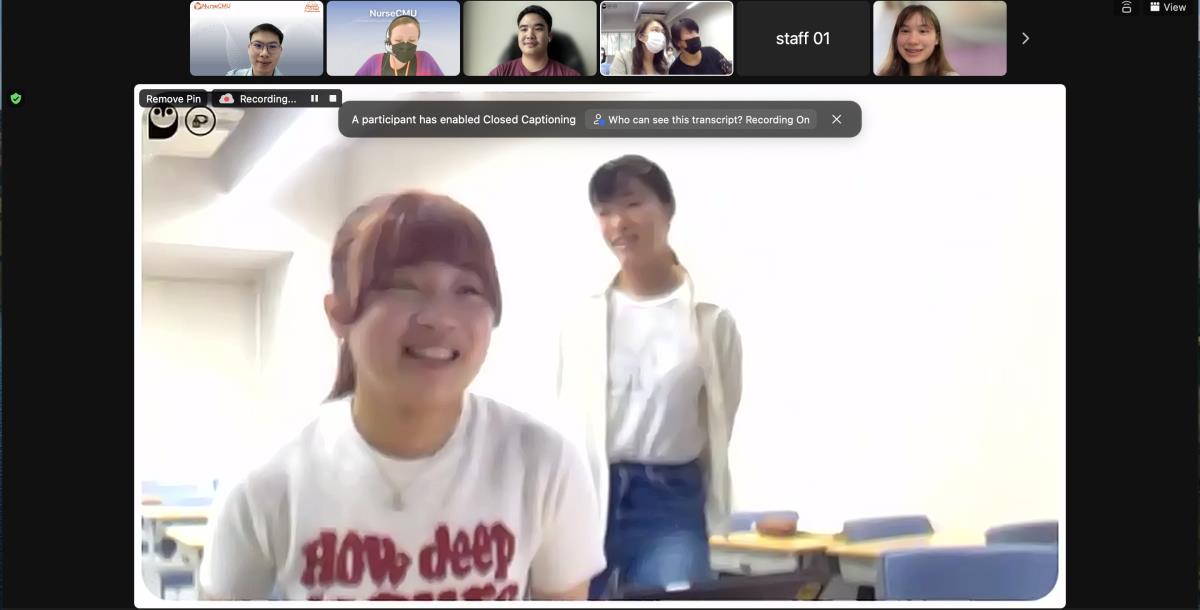The image size is (1200, 610).
Task: Dismiss the Closed Captioning notification
Action: (837, 120)
